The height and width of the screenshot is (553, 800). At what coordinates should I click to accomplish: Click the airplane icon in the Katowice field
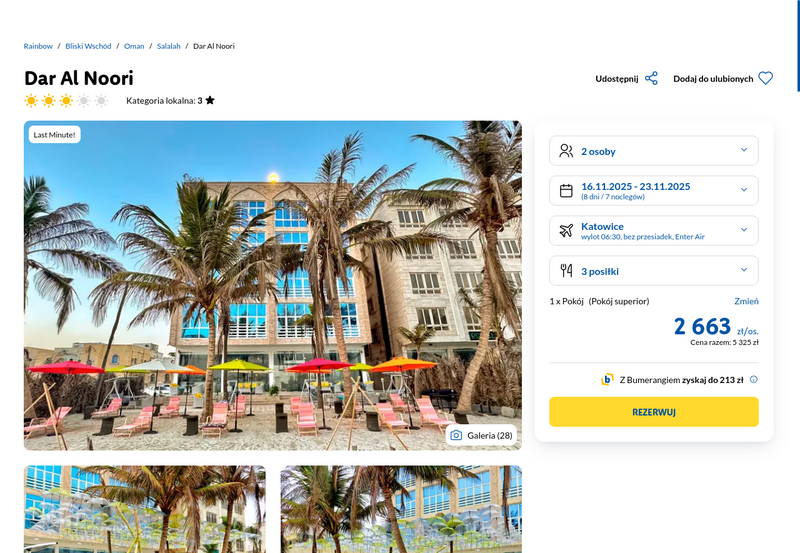click(x=566, y=231)
